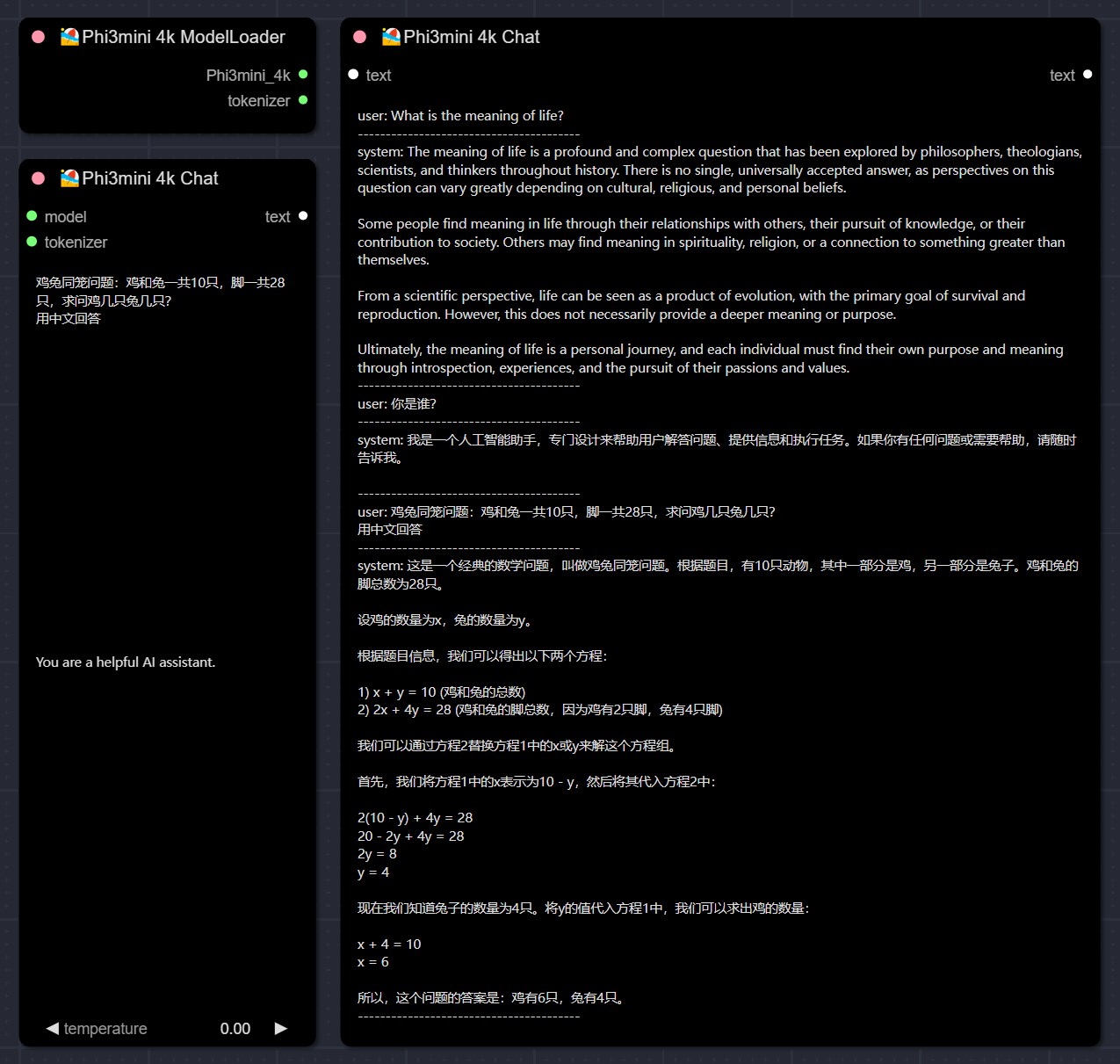Increase temperature with the right arrow
Viewport: 1120px width, 1064px height.
[281, 1028]
